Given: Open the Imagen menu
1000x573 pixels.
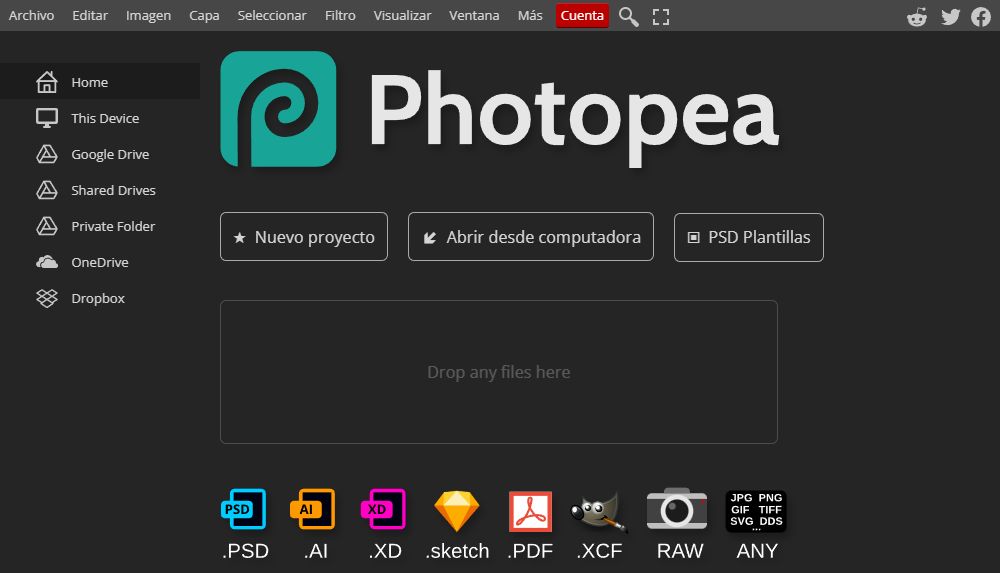Looking at the screenshot, I should 148,15.
